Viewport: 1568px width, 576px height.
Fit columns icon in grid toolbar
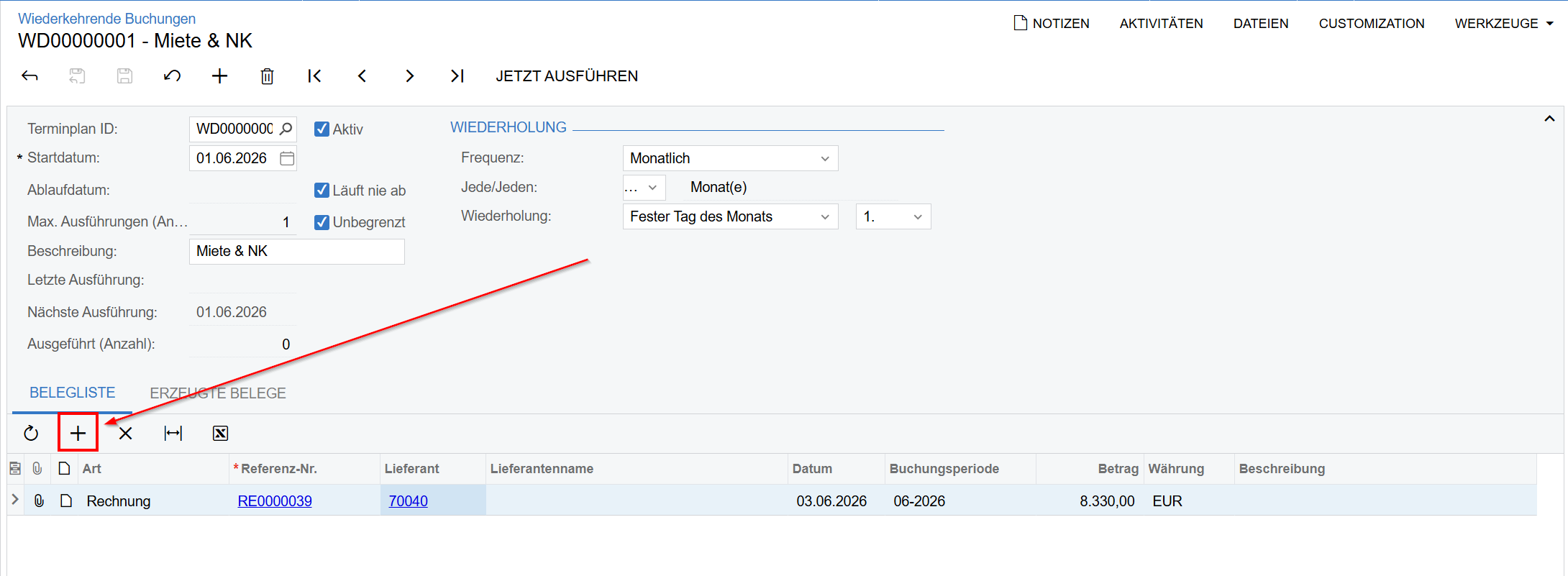tap(173, 433)
